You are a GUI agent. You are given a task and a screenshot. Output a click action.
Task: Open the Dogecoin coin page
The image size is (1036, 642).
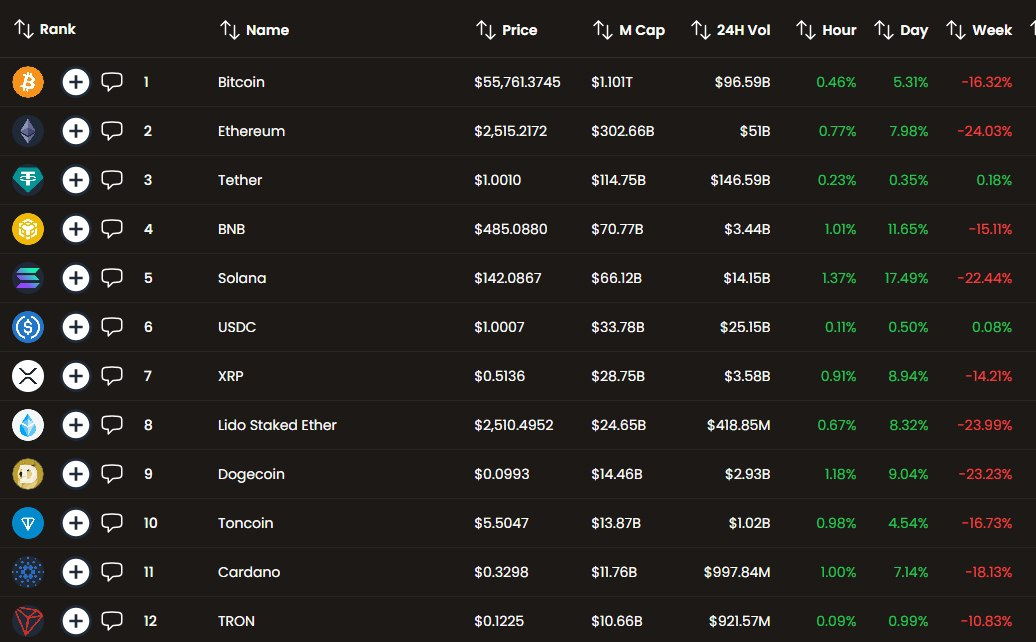tap(251, 474)
